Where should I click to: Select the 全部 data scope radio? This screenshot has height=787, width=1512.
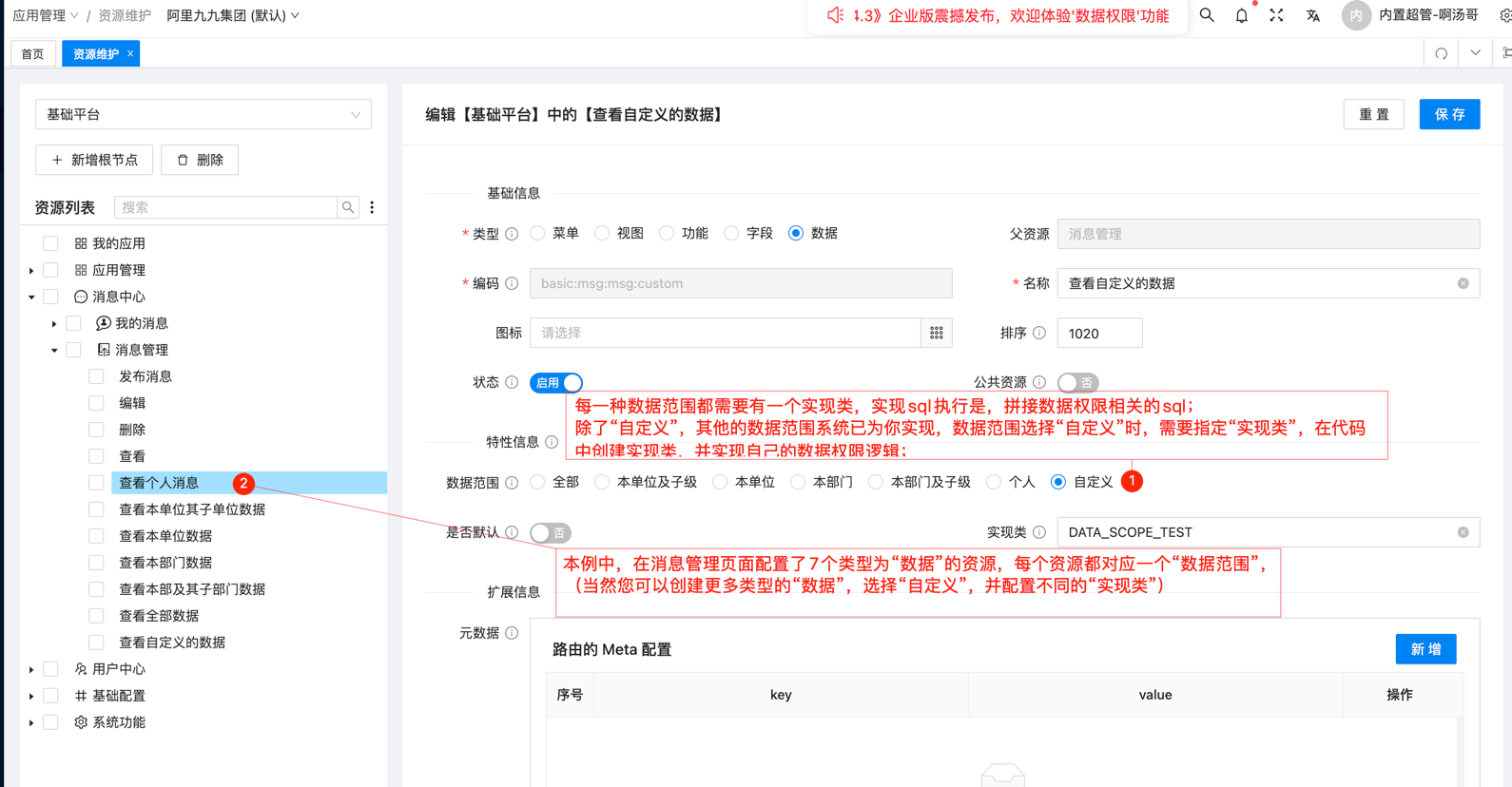[x=538, y=482]
